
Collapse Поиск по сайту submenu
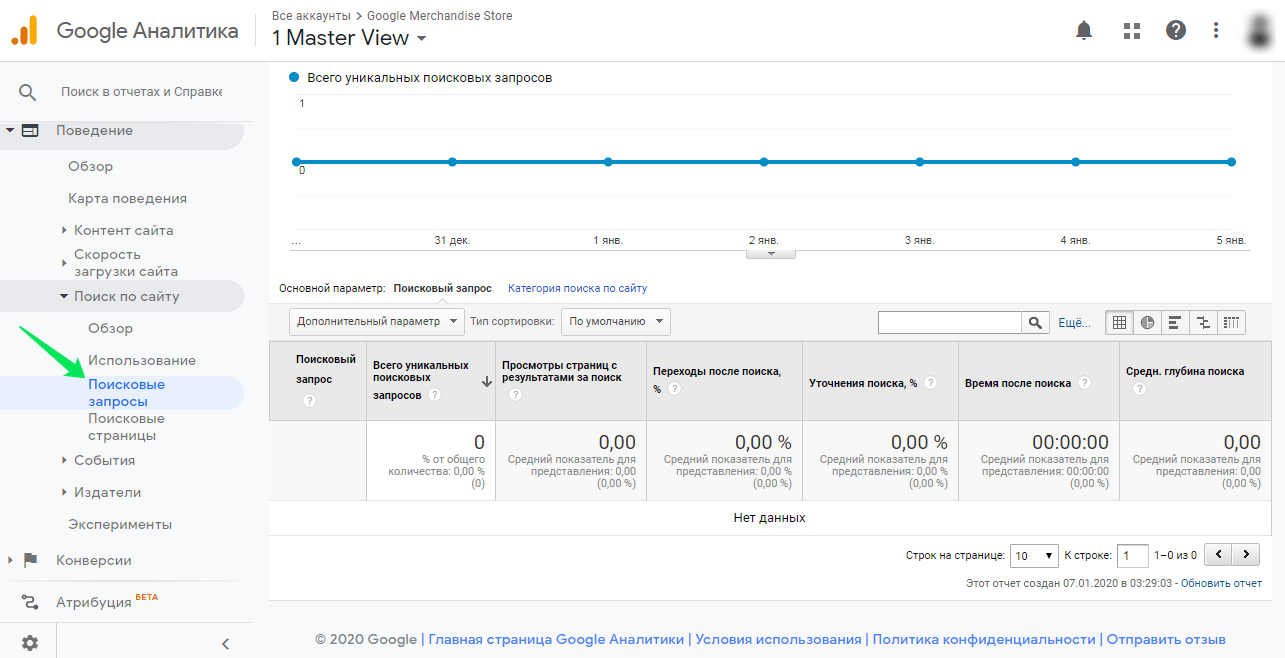coord(64,296)
